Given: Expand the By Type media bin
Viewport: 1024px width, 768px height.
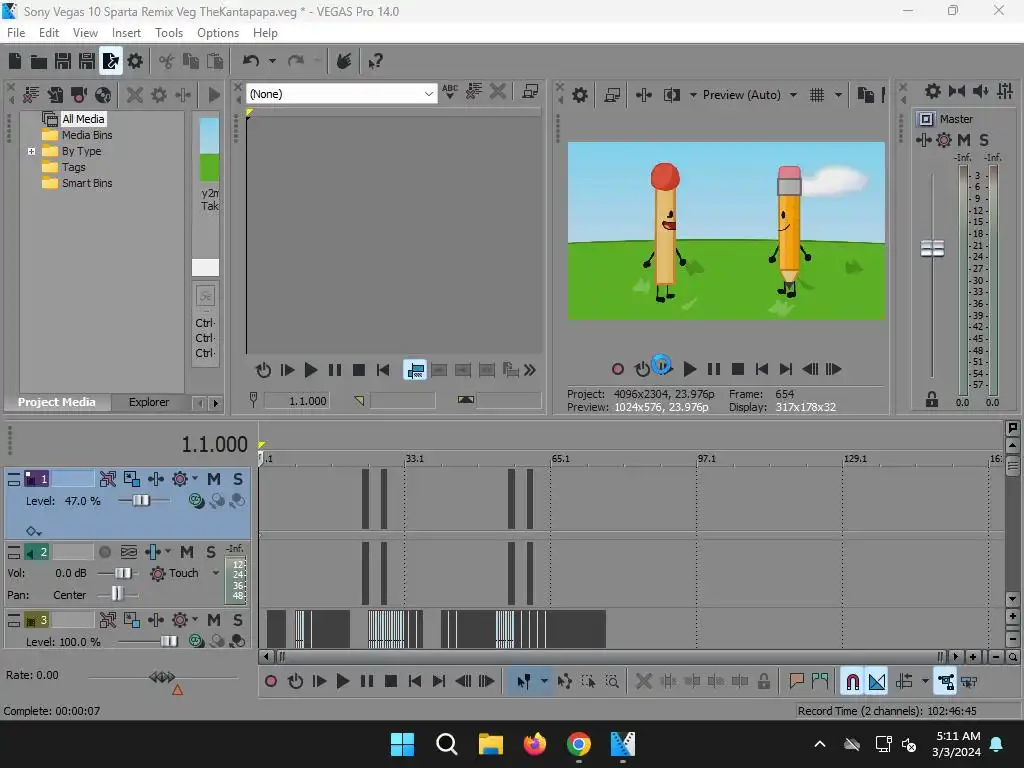Looking at the screenshot, I should tap(31, 152).
